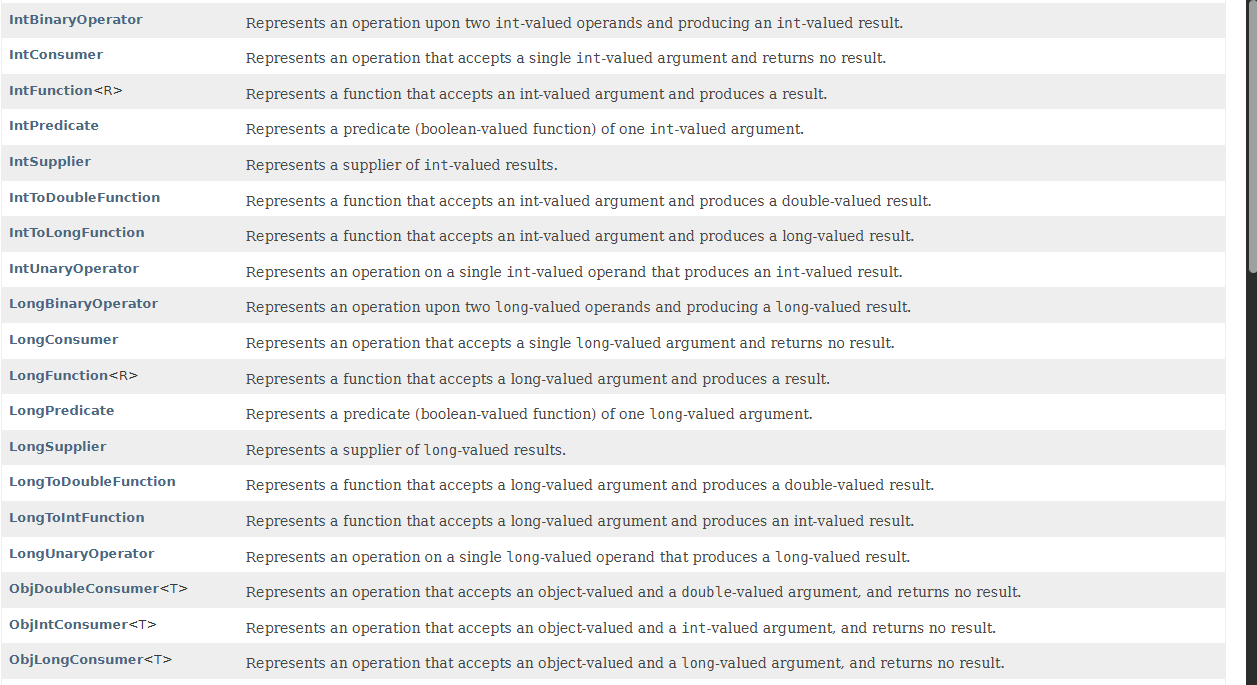Go to the IntPredicate page
1257x685 pixels.
[54, 126]
